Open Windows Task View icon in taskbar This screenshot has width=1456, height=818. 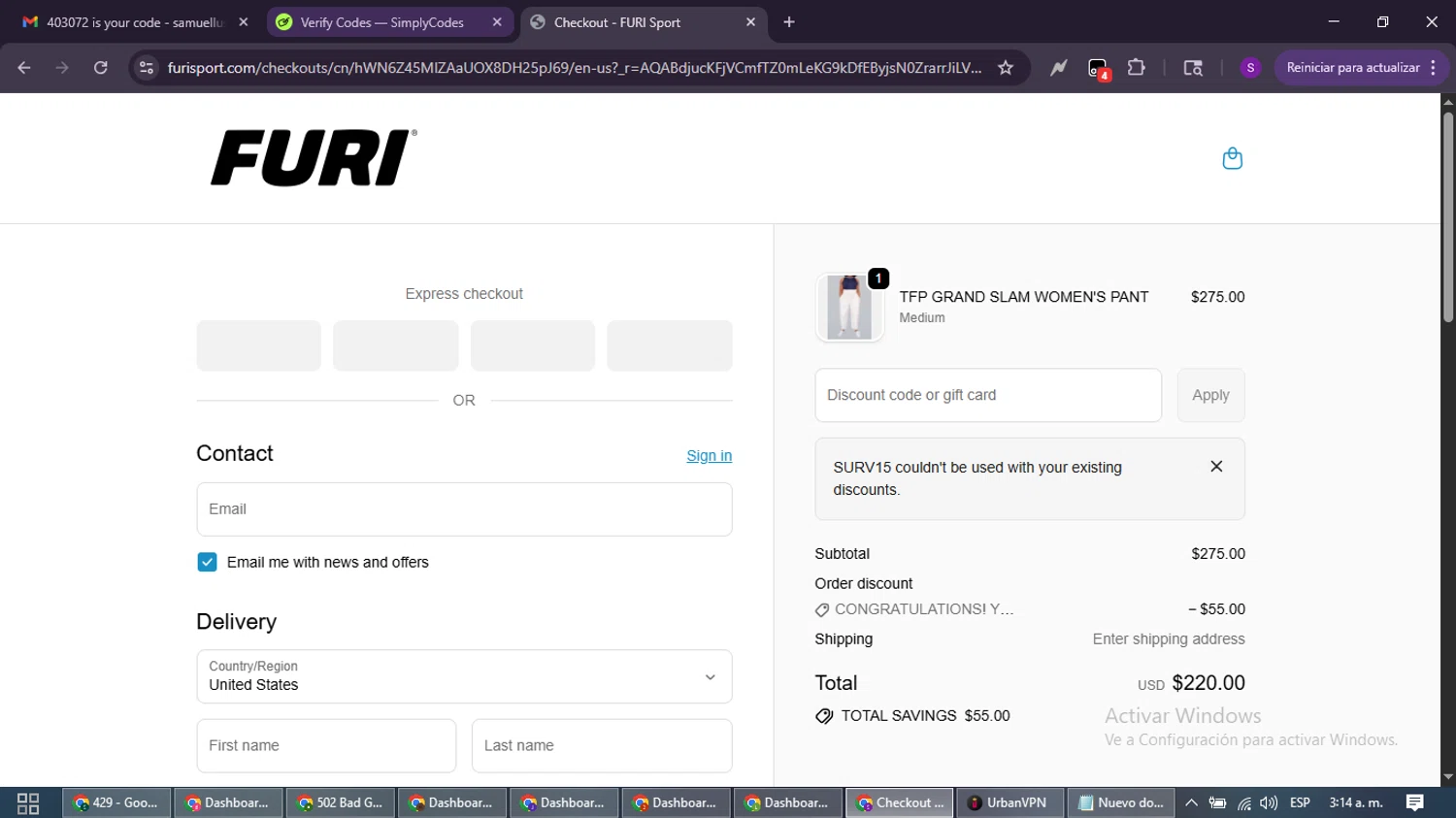(x=28, y=803)
